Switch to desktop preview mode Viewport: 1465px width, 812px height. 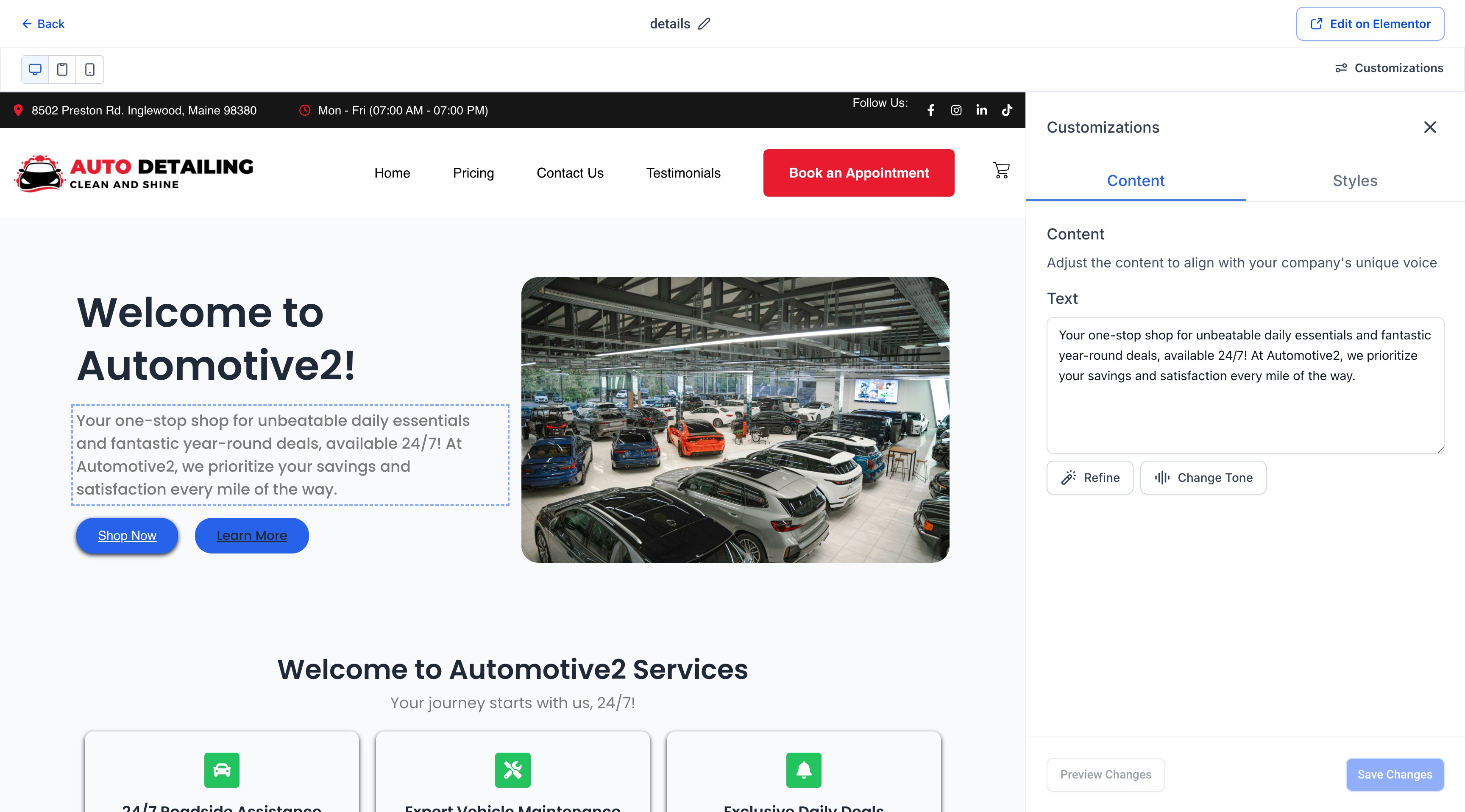tap(35, 70)
